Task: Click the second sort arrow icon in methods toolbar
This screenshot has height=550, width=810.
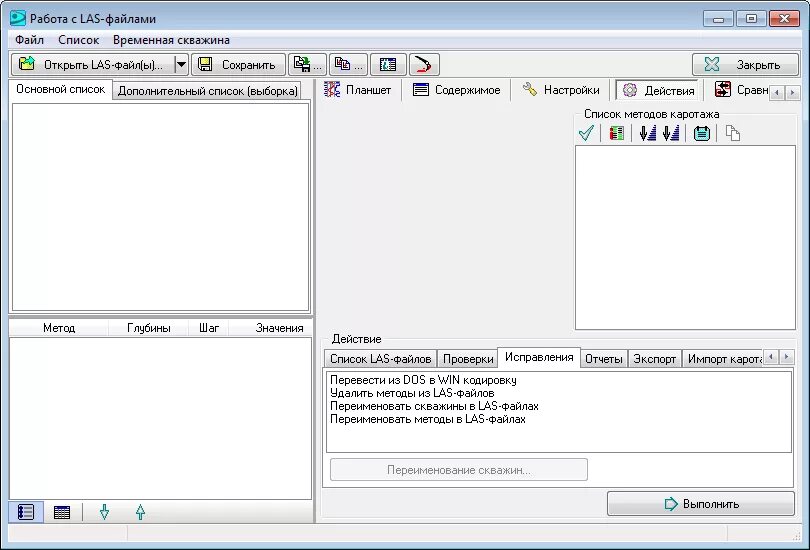Action: coord(671,133)
